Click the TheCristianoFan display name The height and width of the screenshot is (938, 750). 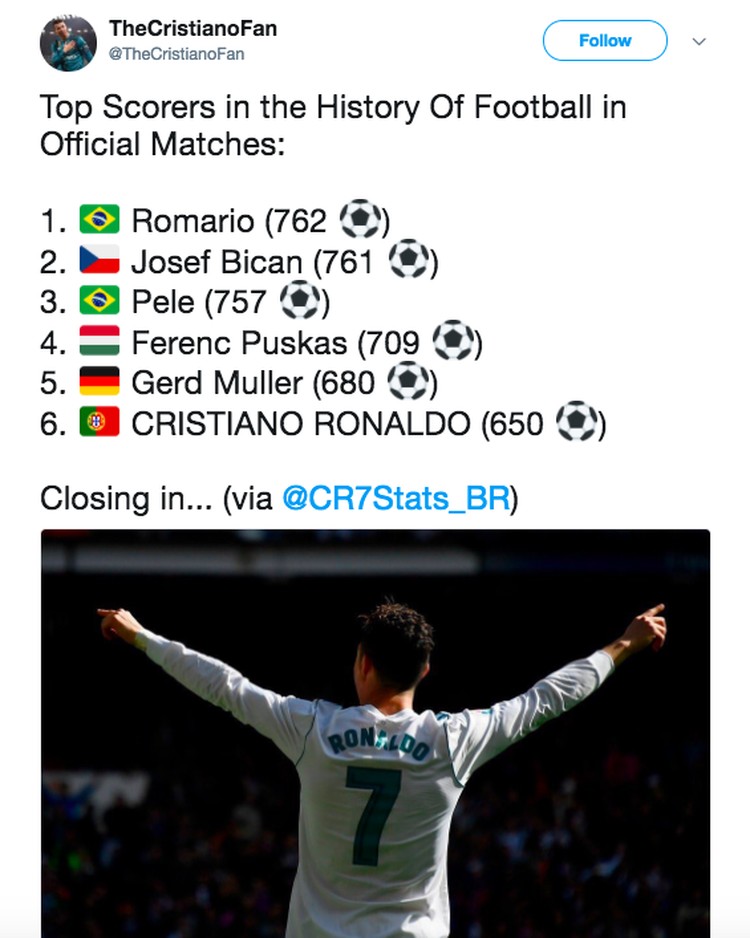pyautogui.click(x=193, y=28)
